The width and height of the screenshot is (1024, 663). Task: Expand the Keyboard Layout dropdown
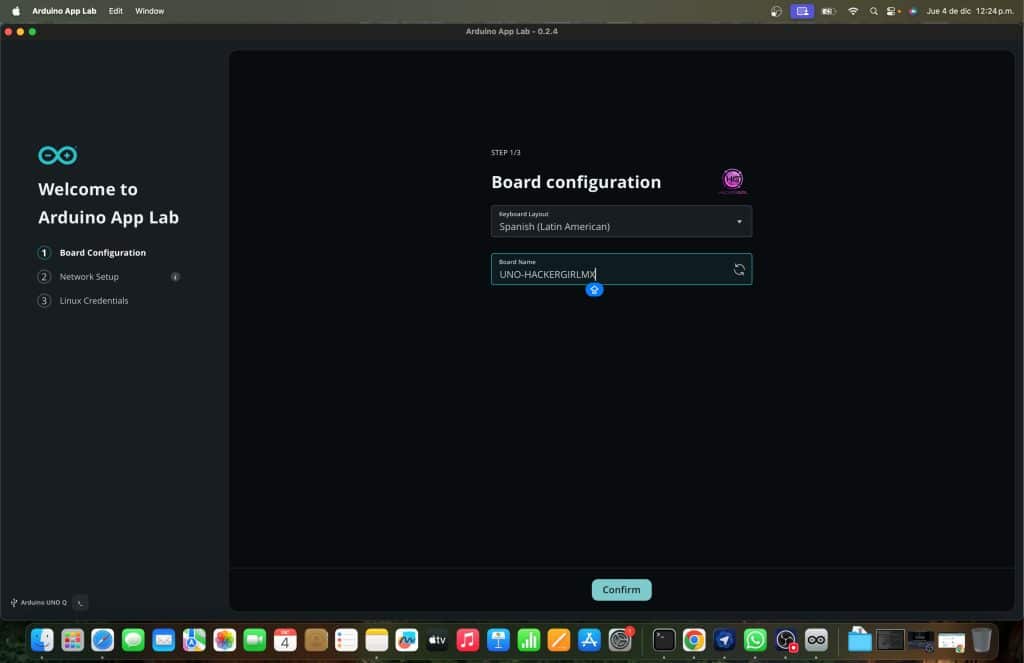pyautogui.click(x=621, y=221)
